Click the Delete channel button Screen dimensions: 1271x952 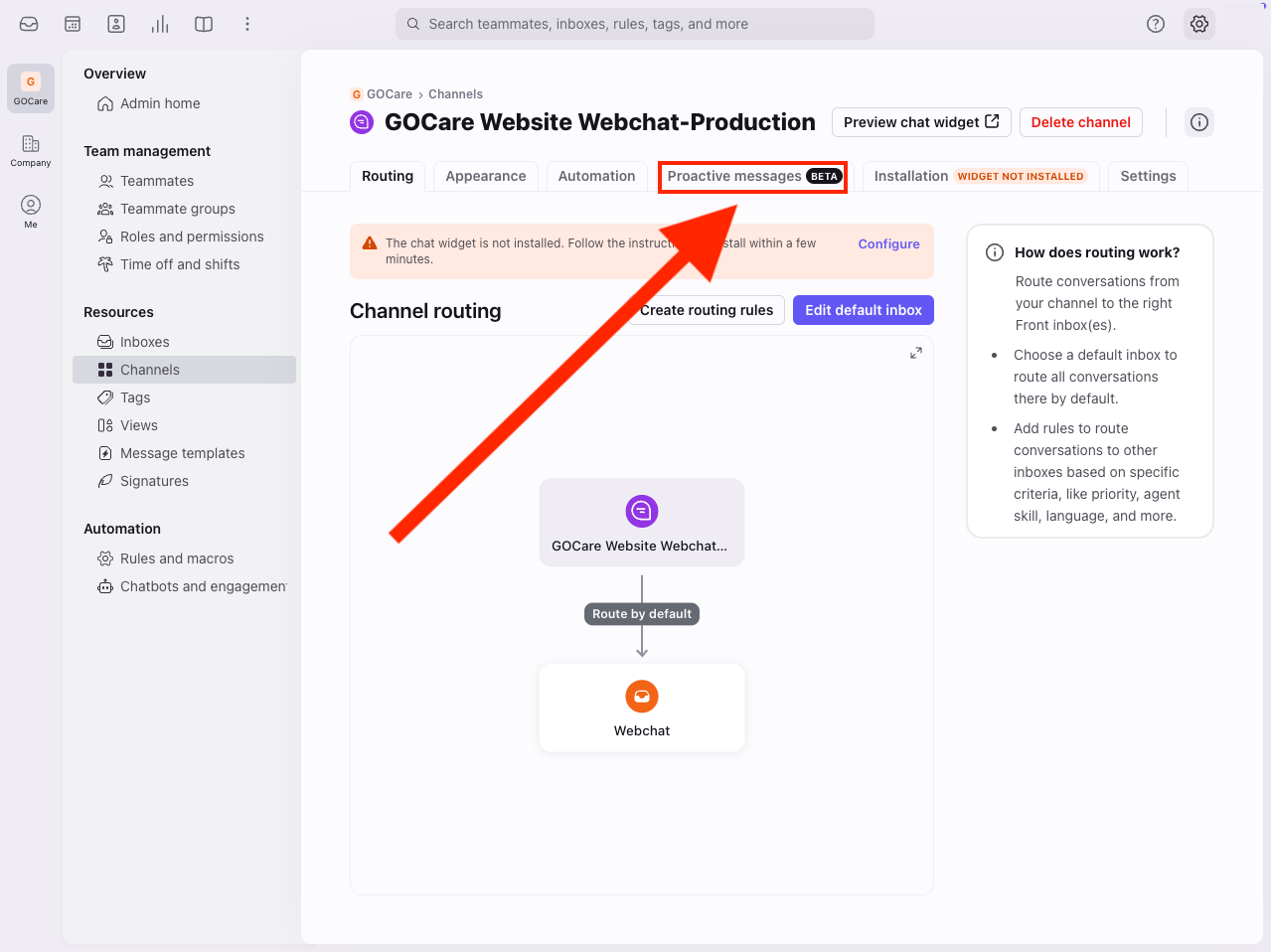[1081, 122]
